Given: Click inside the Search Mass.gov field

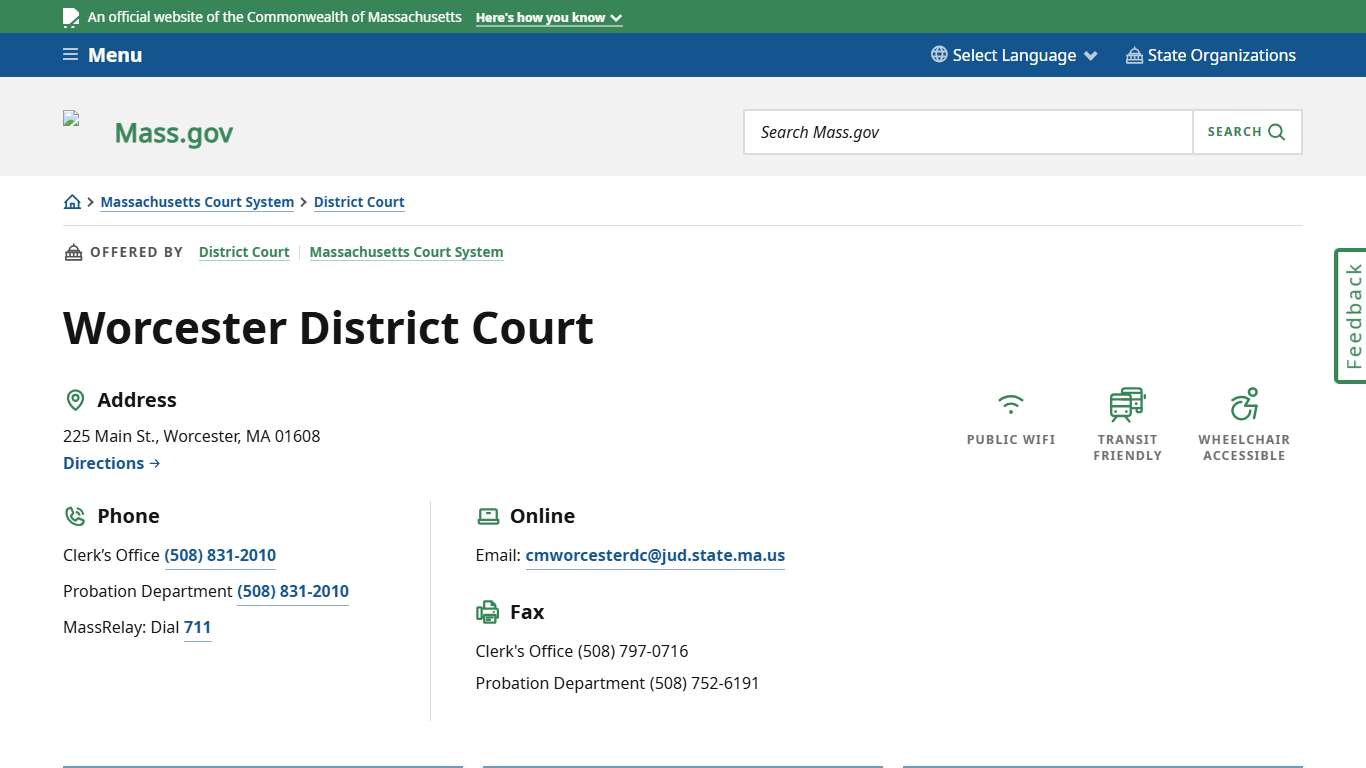Looking at the screenshot, I should pos(967,131).
